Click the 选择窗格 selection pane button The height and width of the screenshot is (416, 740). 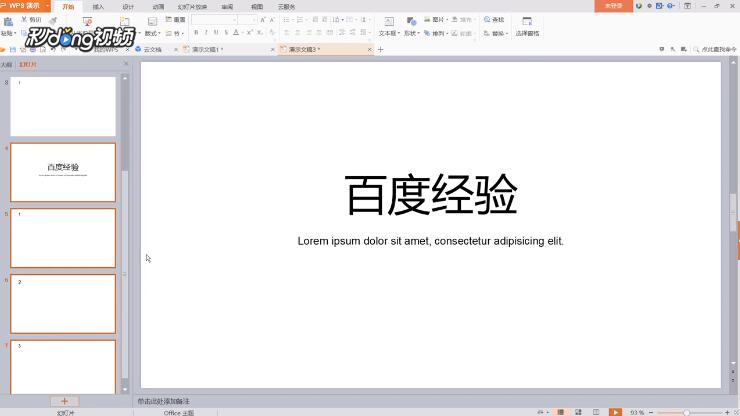click(x=527, y=26)
